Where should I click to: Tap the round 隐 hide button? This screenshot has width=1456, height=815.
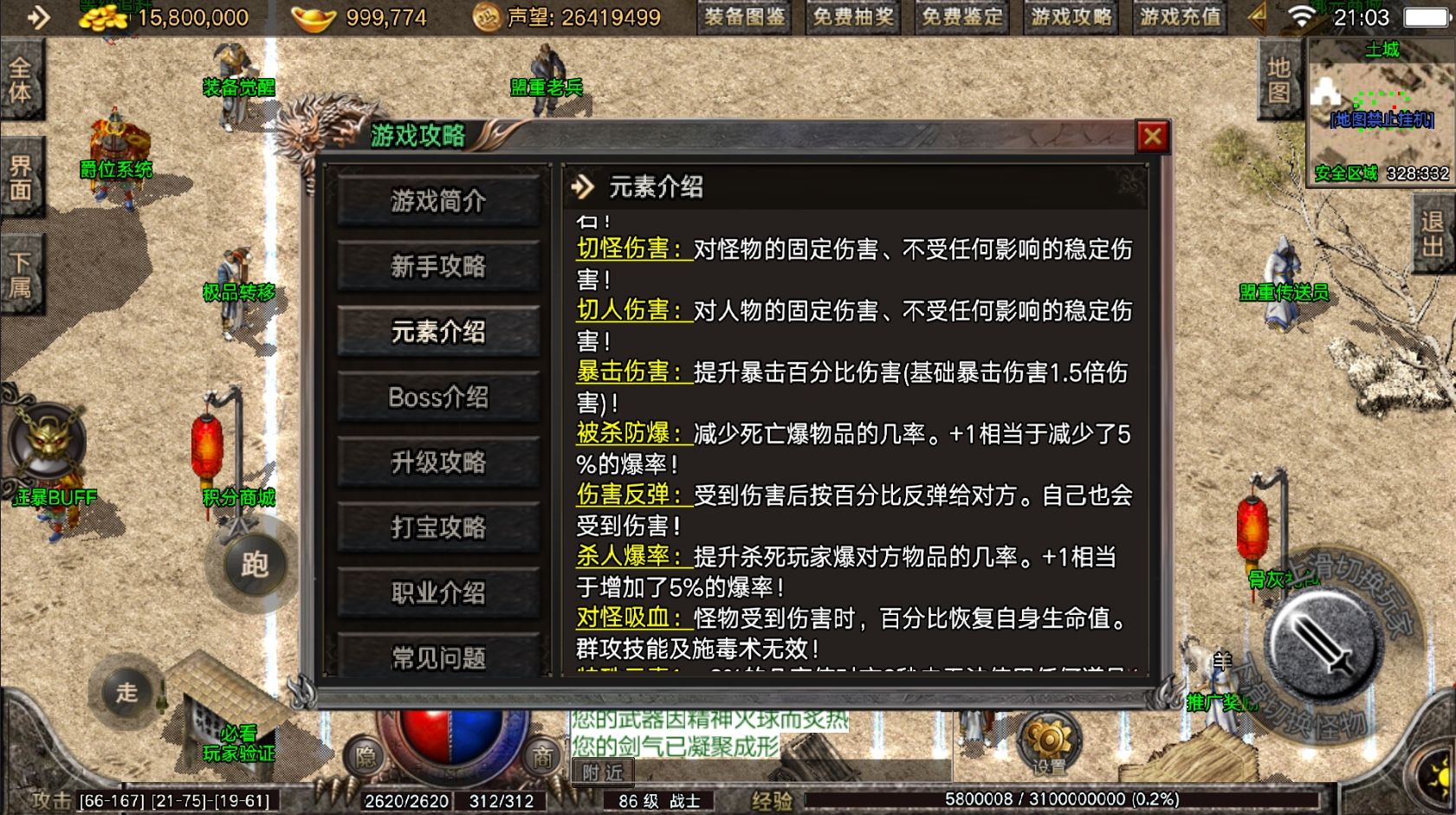pos(366,758)
